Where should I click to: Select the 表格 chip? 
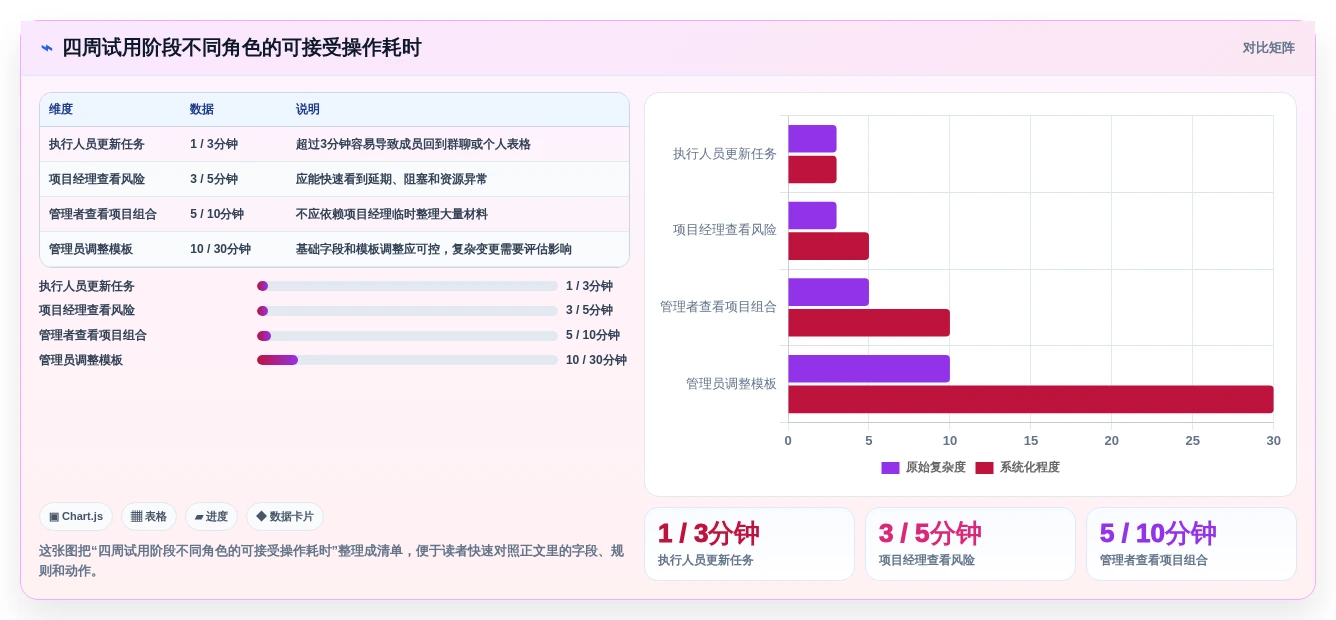click(149, 517)
